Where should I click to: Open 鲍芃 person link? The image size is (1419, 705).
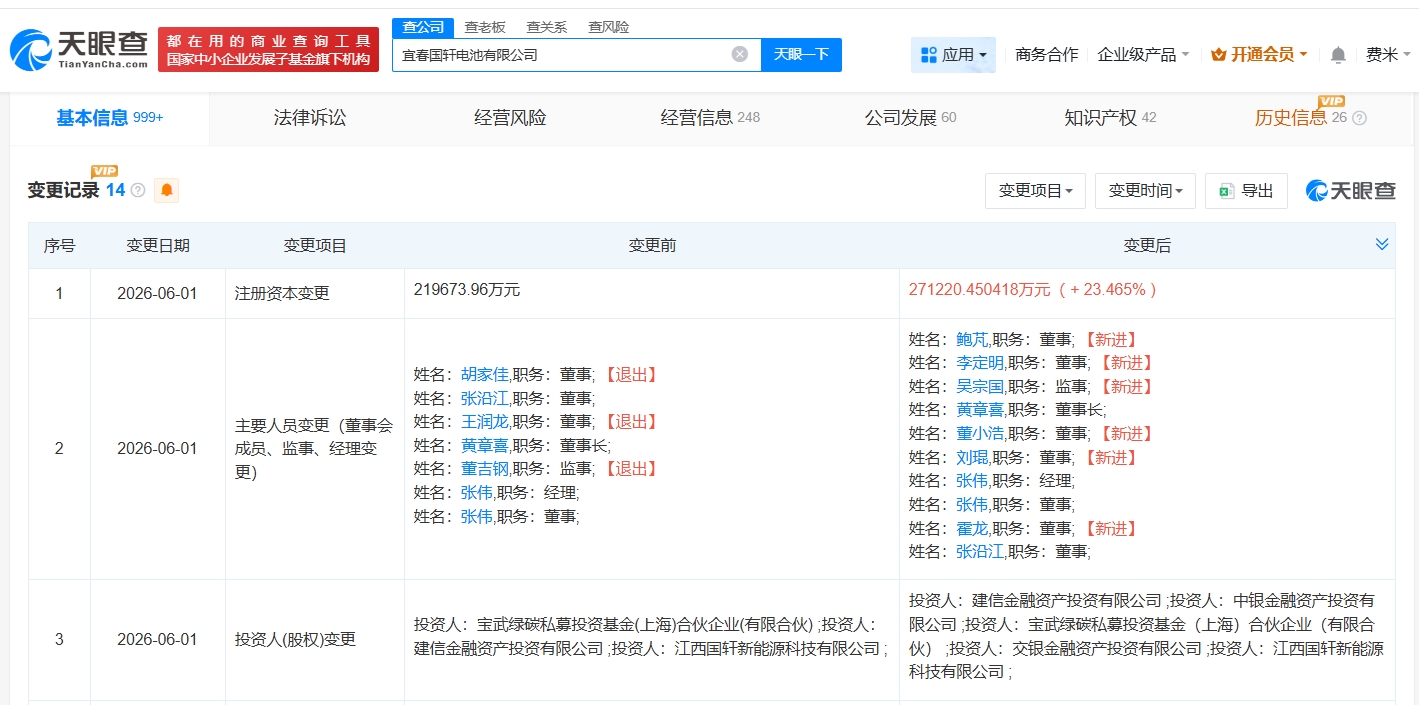971,340
